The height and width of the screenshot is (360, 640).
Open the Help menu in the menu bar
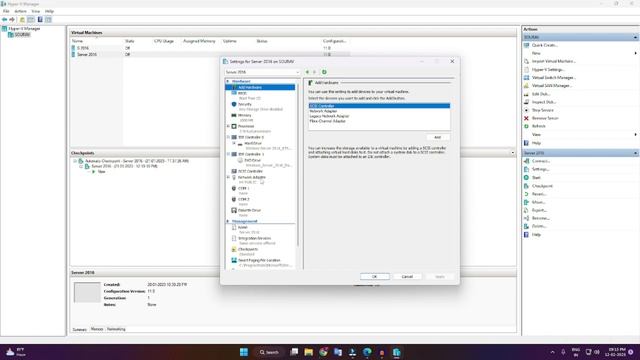[49, 11]
